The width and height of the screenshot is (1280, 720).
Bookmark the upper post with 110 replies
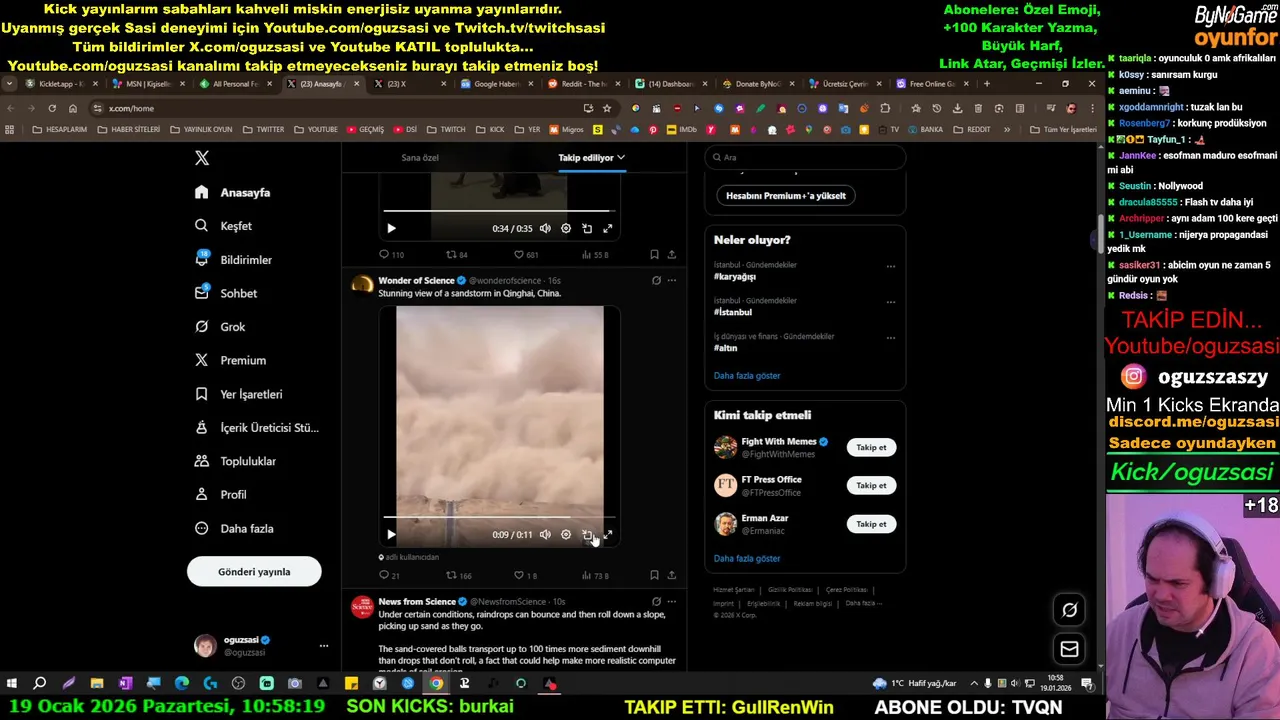pos(654,255)
